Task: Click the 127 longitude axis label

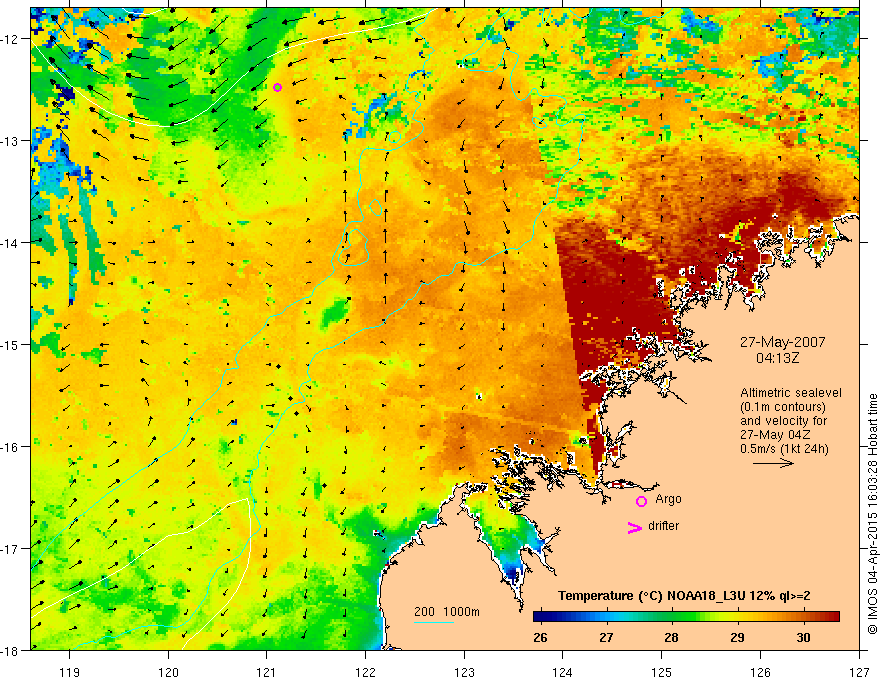Action: (859, 672)
